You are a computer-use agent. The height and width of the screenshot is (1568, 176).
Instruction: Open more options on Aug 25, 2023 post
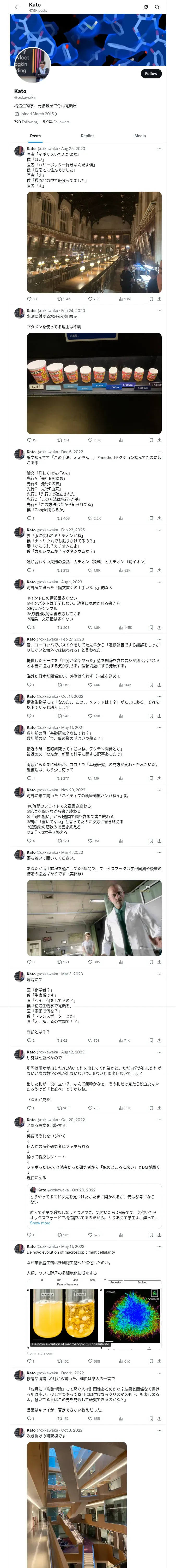pos(159,148)
